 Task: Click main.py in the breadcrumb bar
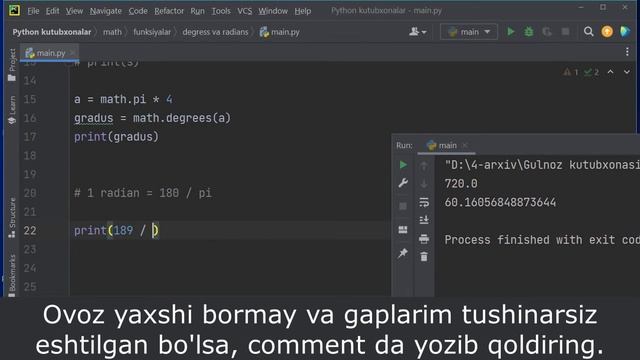(x=280, y=32)
